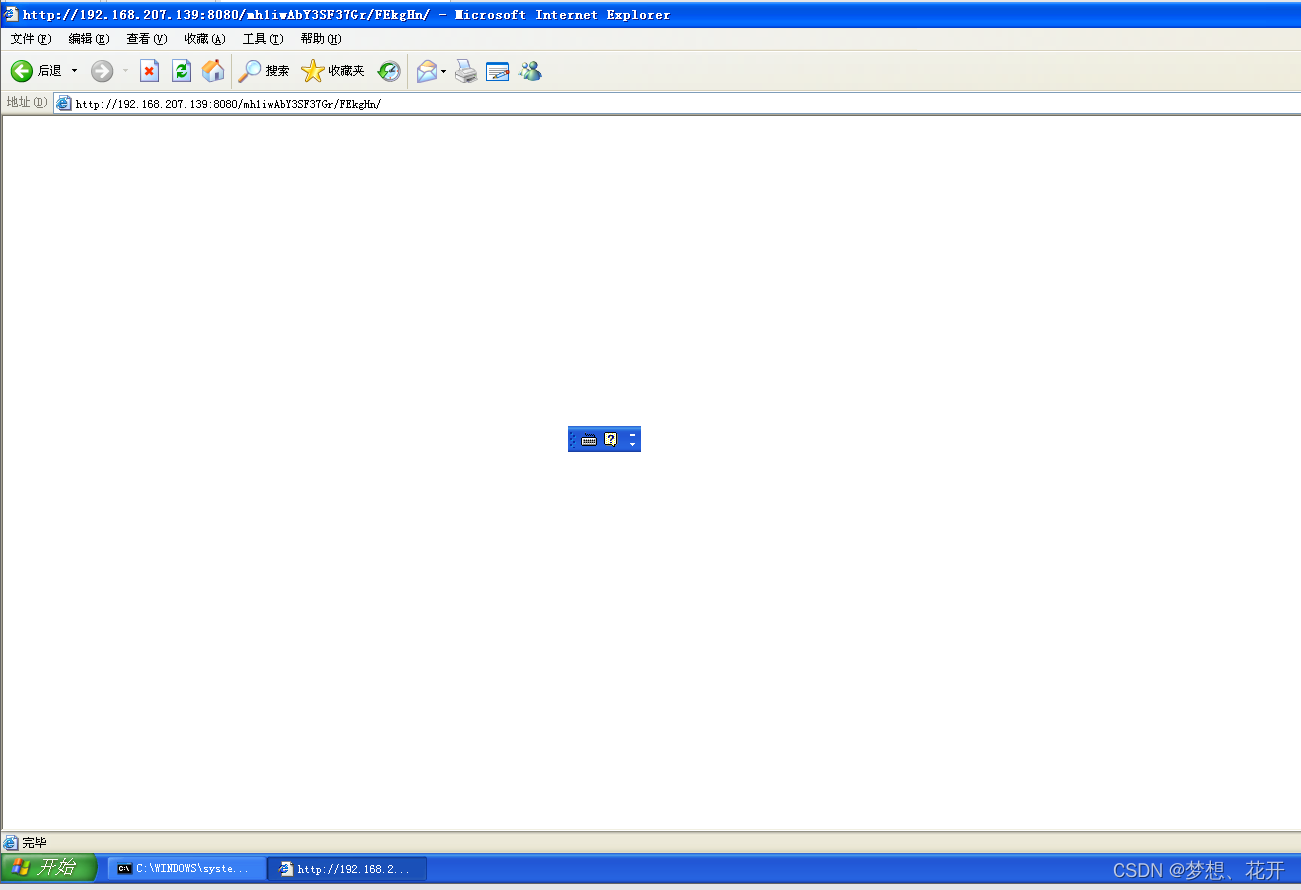
Task: Open the 文件(F) menu
Action: point(31,39)
